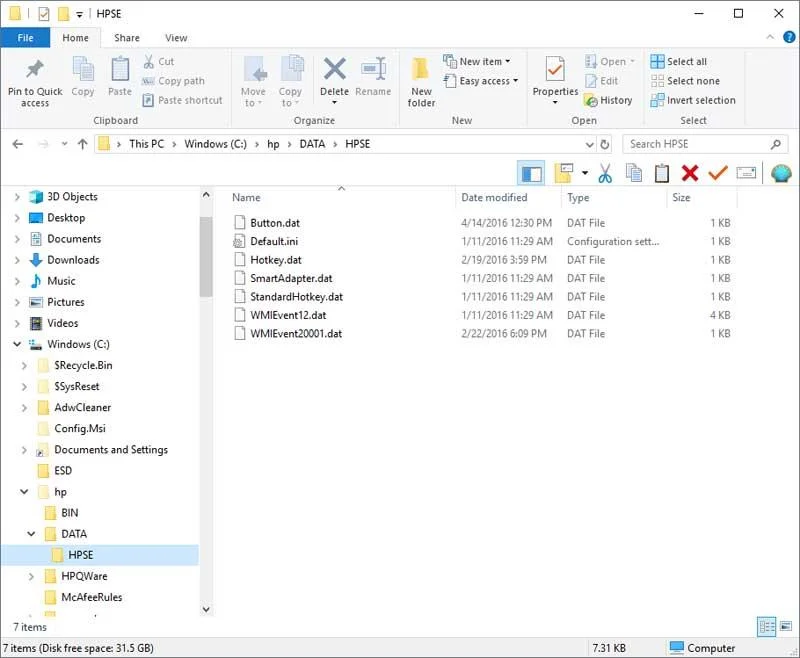Click copy icon in lower toolbar
Image resolution: width=800 pixels, height=658 pixels.
pyautogui.click(x=634, y=173)
